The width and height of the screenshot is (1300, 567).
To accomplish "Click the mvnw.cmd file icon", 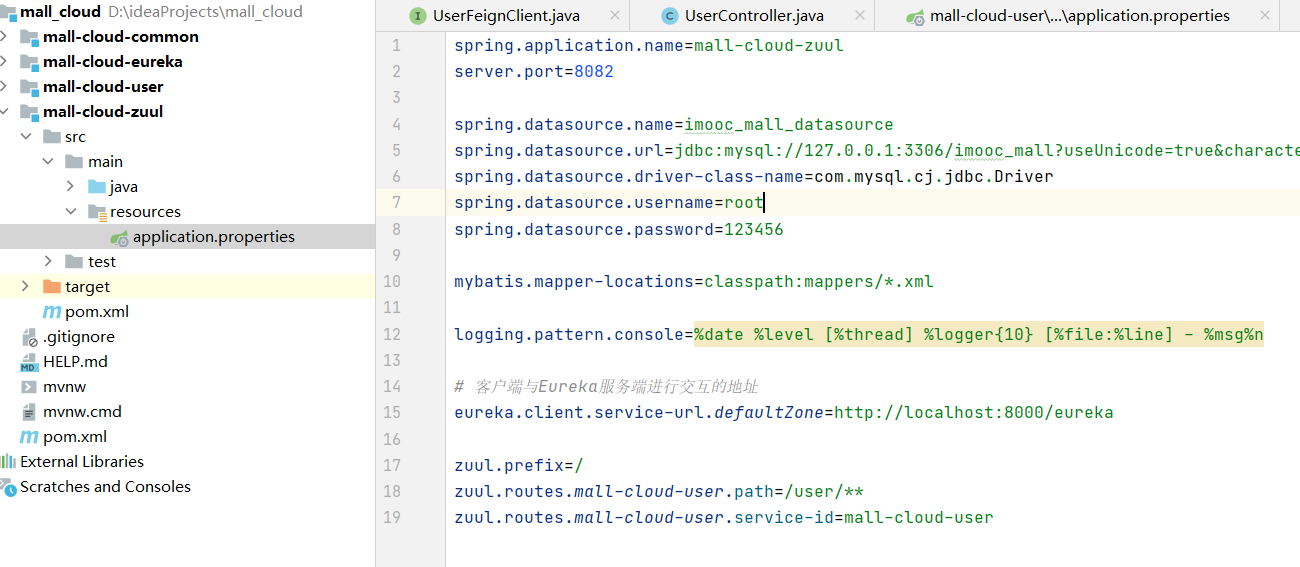I will [x=29, y=412].
